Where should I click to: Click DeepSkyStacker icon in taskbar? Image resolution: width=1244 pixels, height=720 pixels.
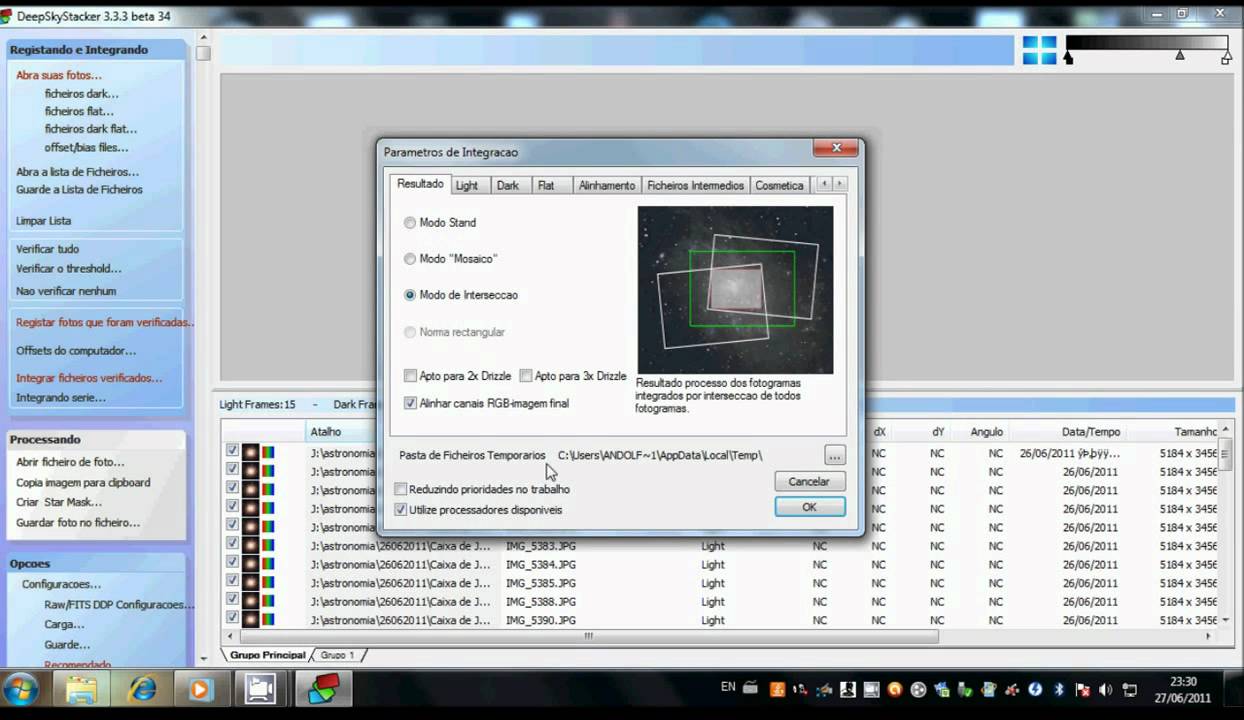(322, 689)
